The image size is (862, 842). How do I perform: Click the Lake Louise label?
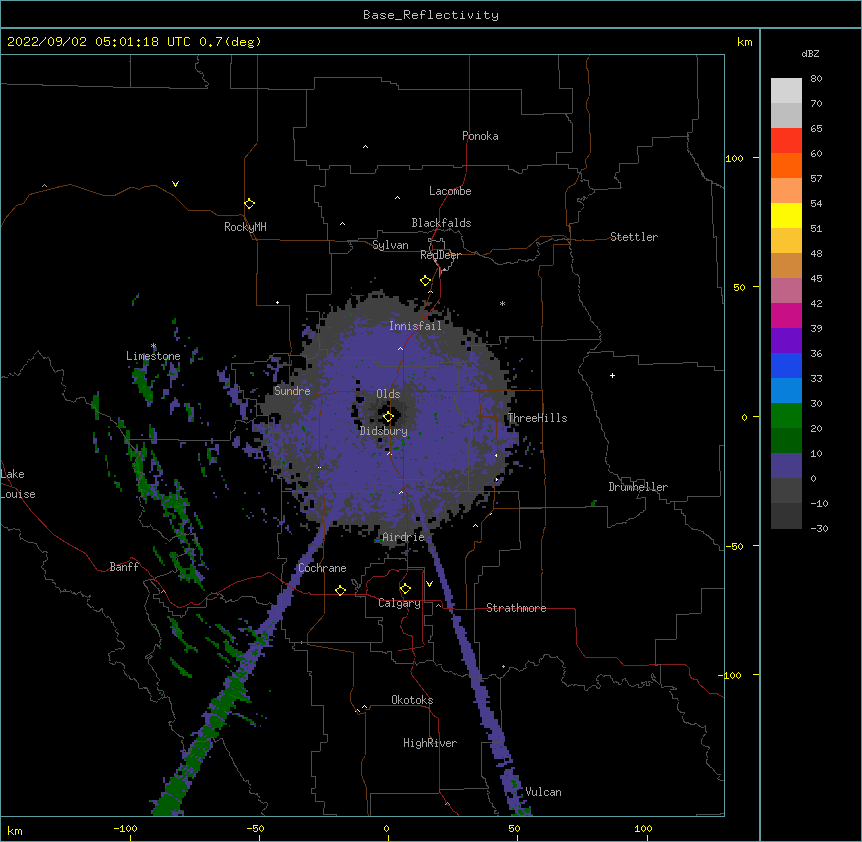point(16,484)
